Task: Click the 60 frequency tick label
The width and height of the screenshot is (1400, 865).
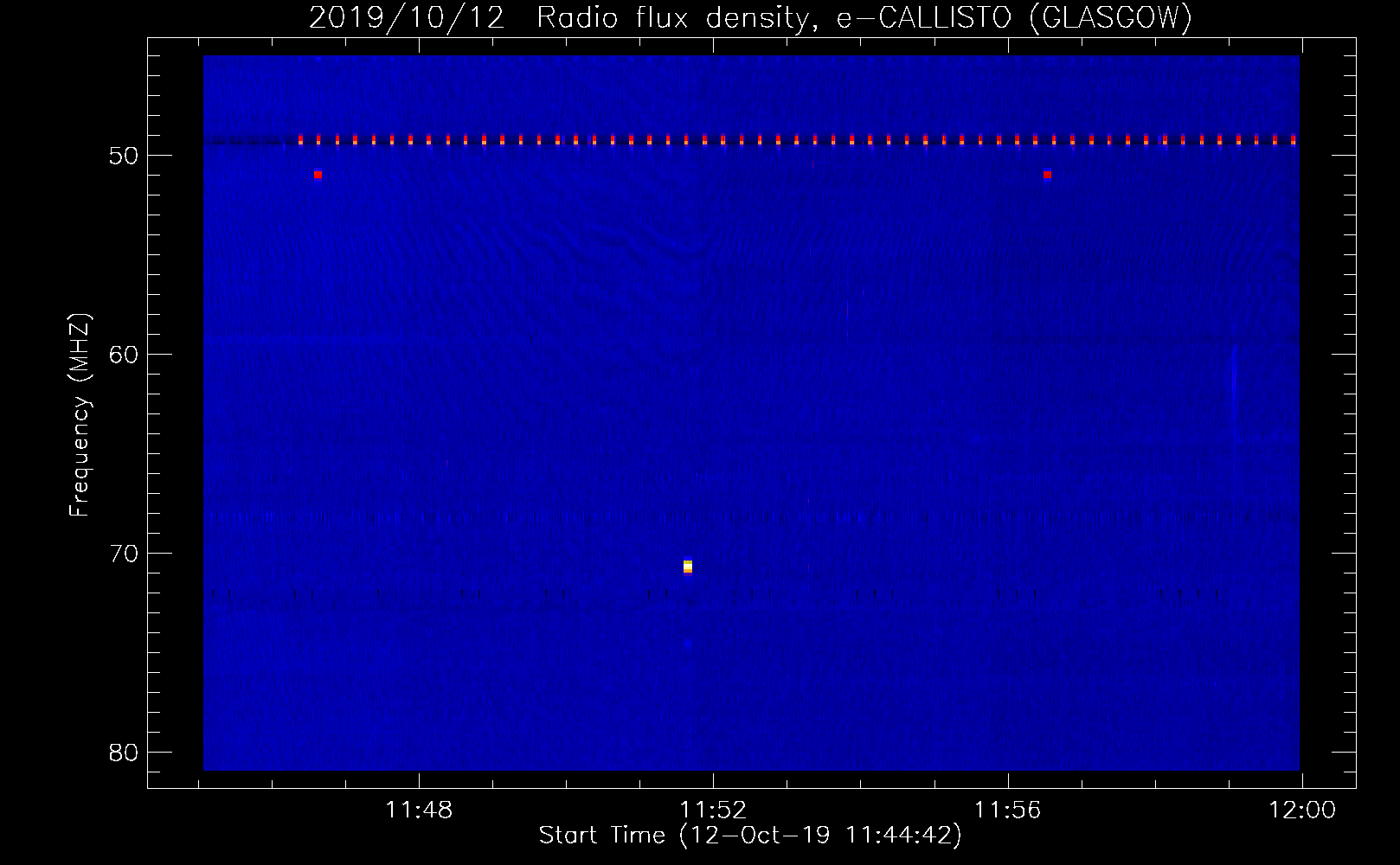Action: point(124,355)
